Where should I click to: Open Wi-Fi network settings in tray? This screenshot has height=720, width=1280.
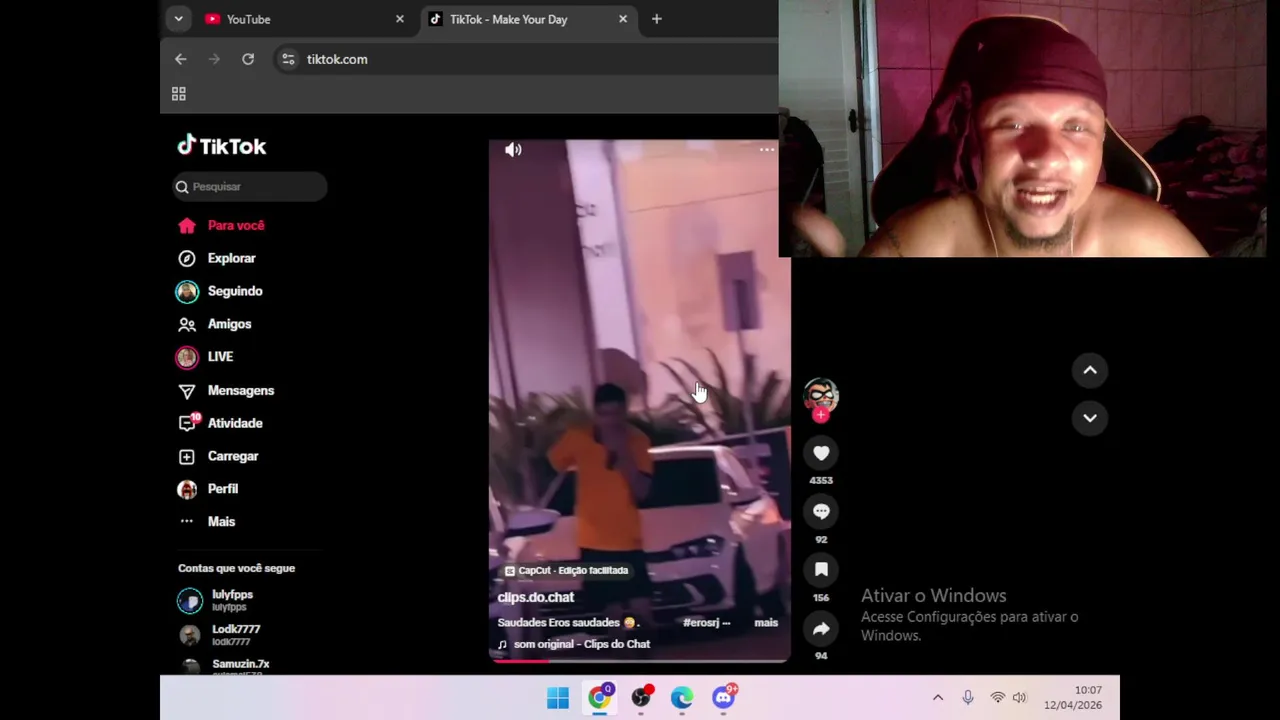997,698
